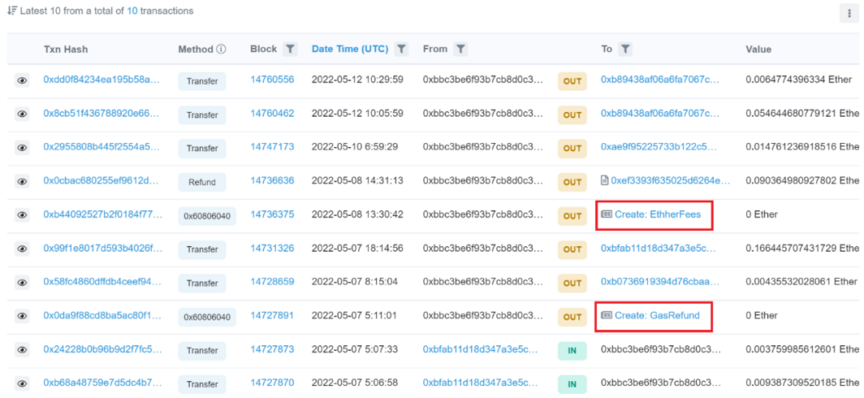The image size is (864, 398).
Task: Open the Create: EthherFees contract link
Action: tap(658, 214)
